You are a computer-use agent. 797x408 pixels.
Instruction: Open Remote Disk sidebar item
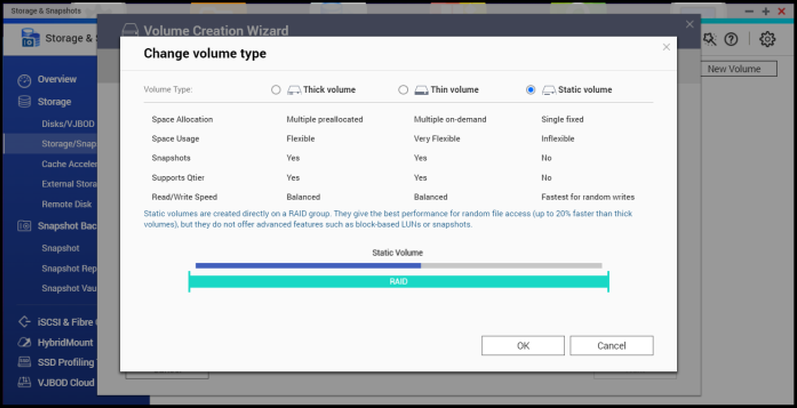point(67,204)
